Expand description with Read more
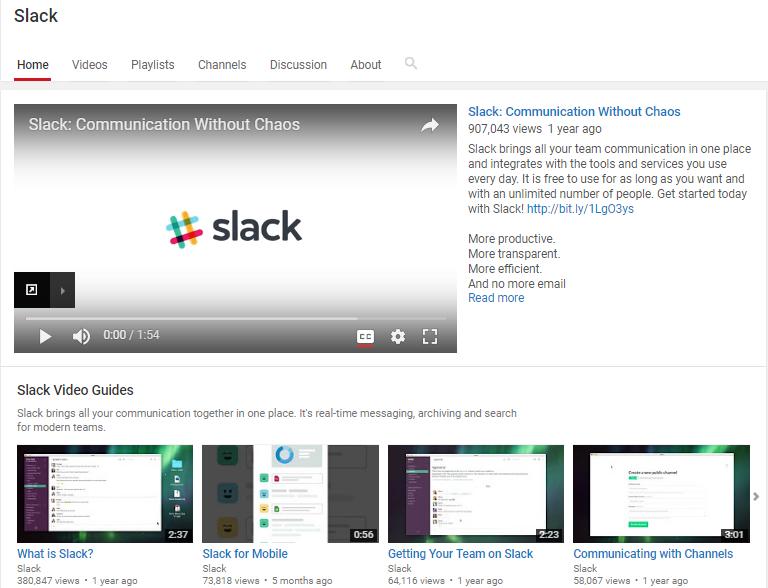This screenshot has width=768, height=588. point(496,298)
